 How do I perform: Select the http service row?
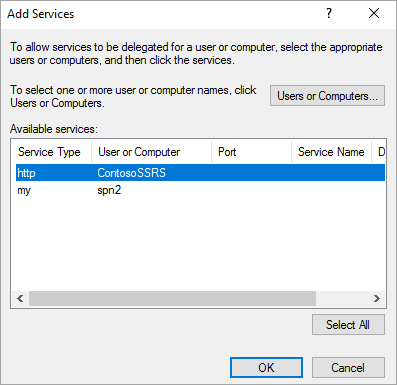pos(200,173)
